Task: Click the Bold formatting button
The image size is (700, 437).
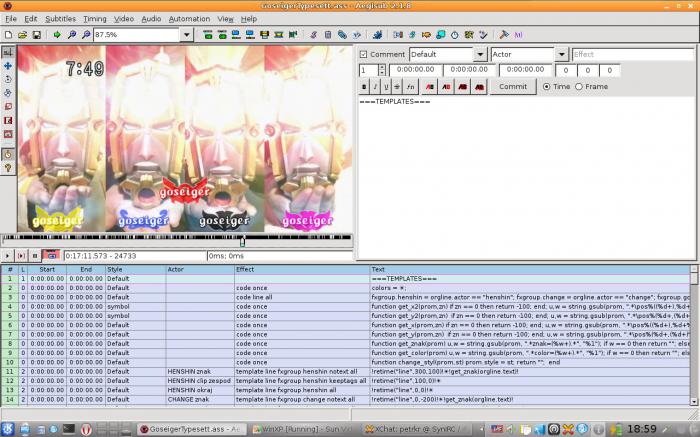Action: pos(364,87)
